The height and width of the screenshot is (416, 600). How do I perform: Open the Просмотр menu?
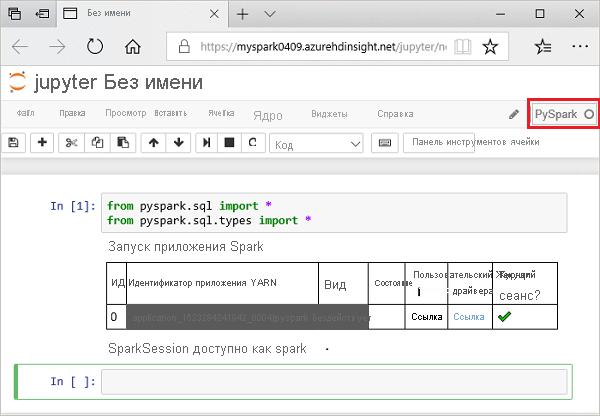tap(126, 113)
